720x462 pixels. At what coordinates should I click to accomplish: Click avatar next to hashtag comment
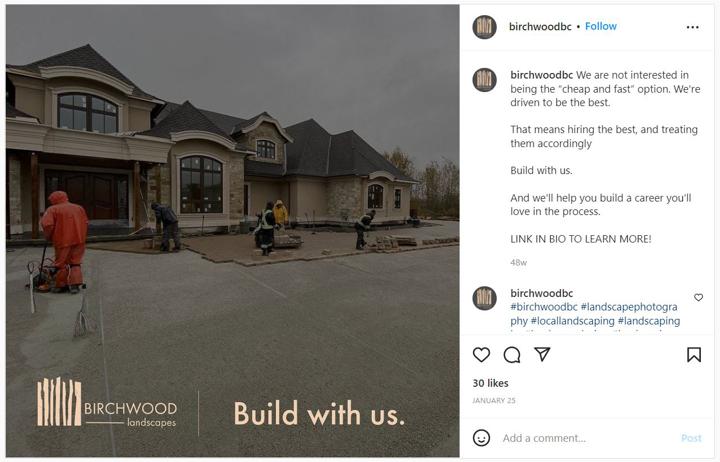tap(484, 298)
